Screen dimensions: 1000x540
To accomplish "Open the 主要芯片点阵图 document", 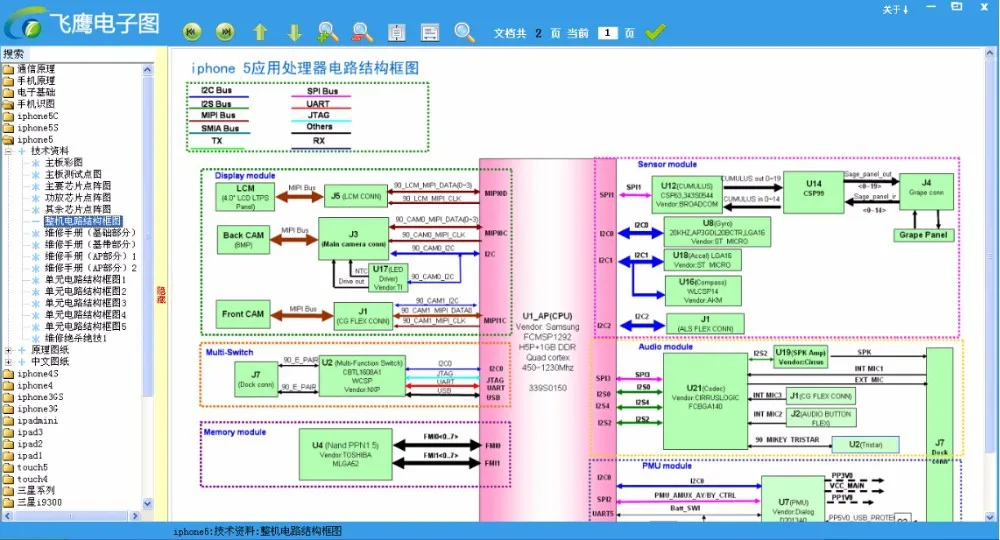I will pos(78,186).
